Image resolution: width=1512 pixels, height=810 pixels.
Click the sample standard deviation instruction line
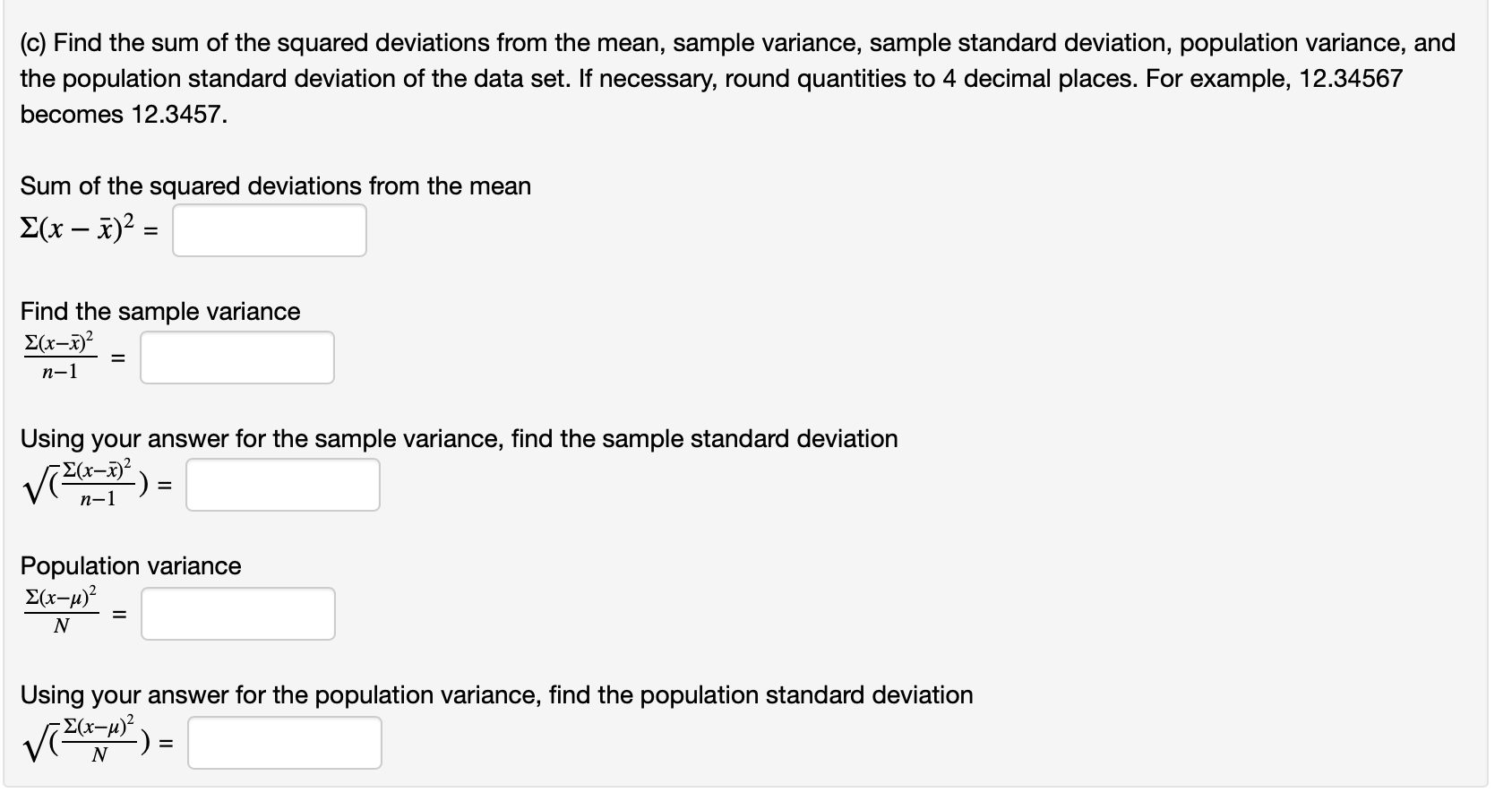click(x=460, y=439)
